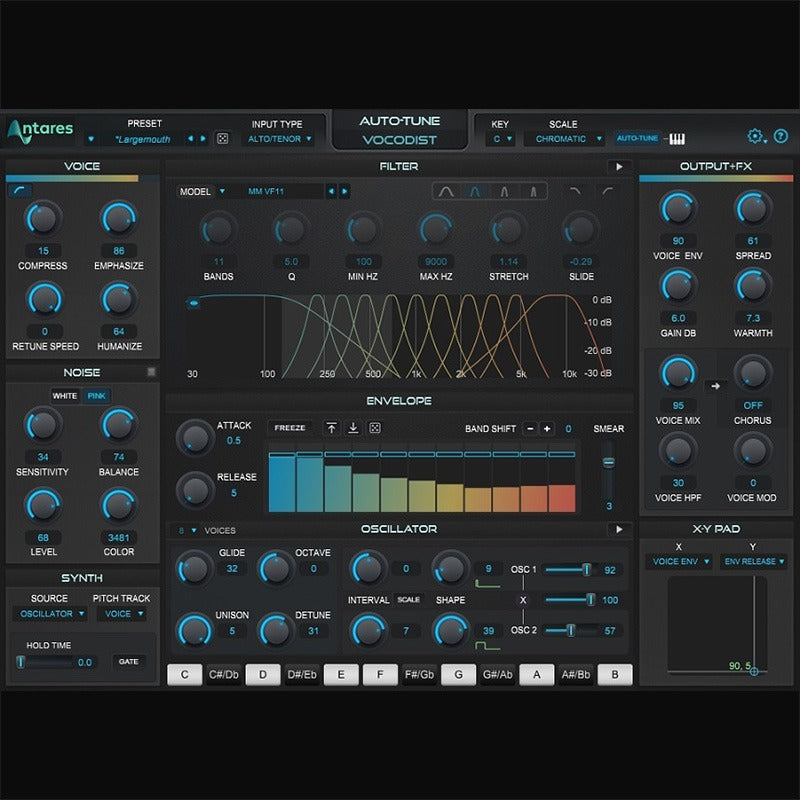
Task: Click OSC 2 square waveform icon
Action: point(488,646)
